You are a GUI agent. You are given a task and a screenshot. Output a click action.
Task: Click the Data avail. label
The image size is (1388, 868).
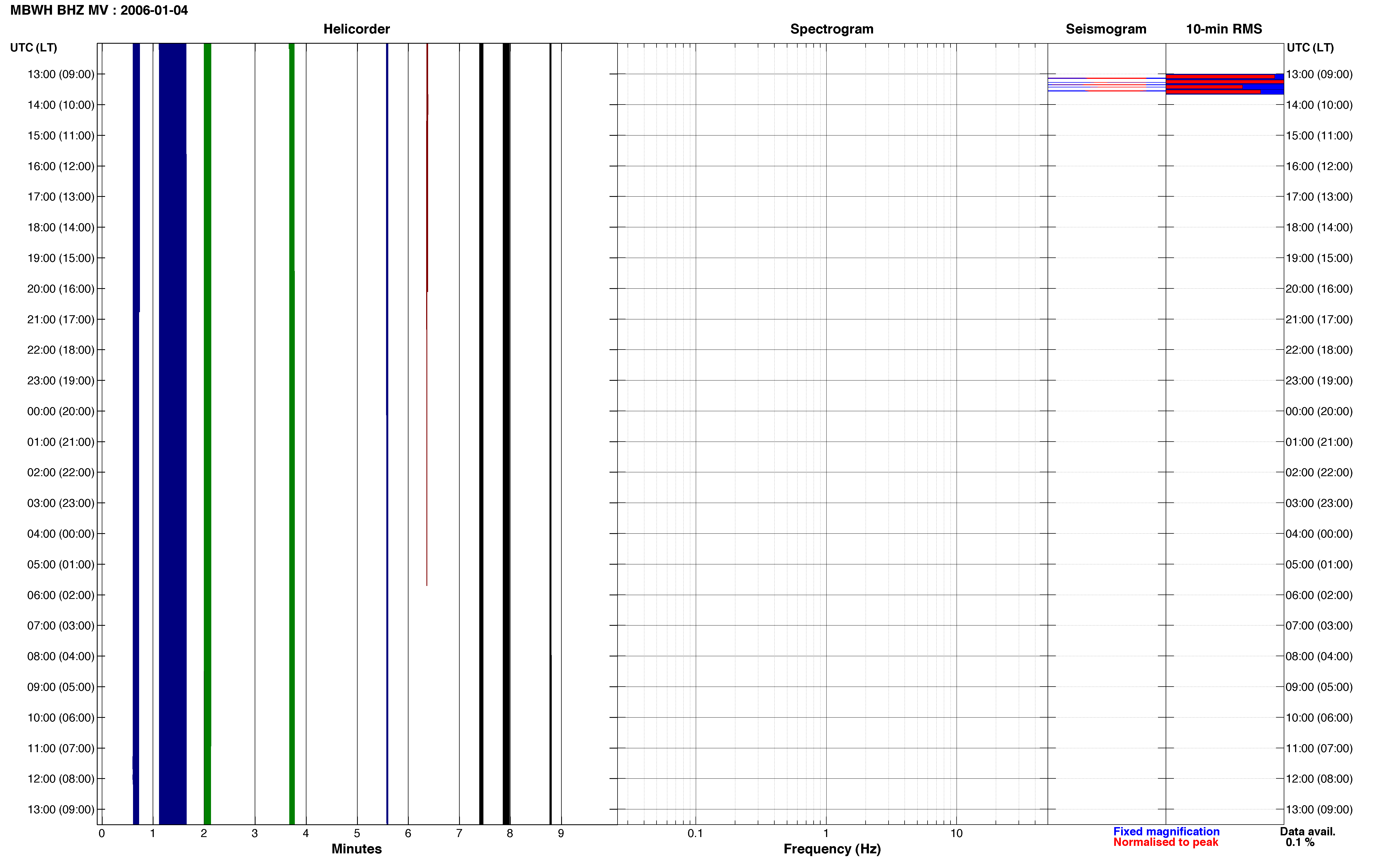1308,831
